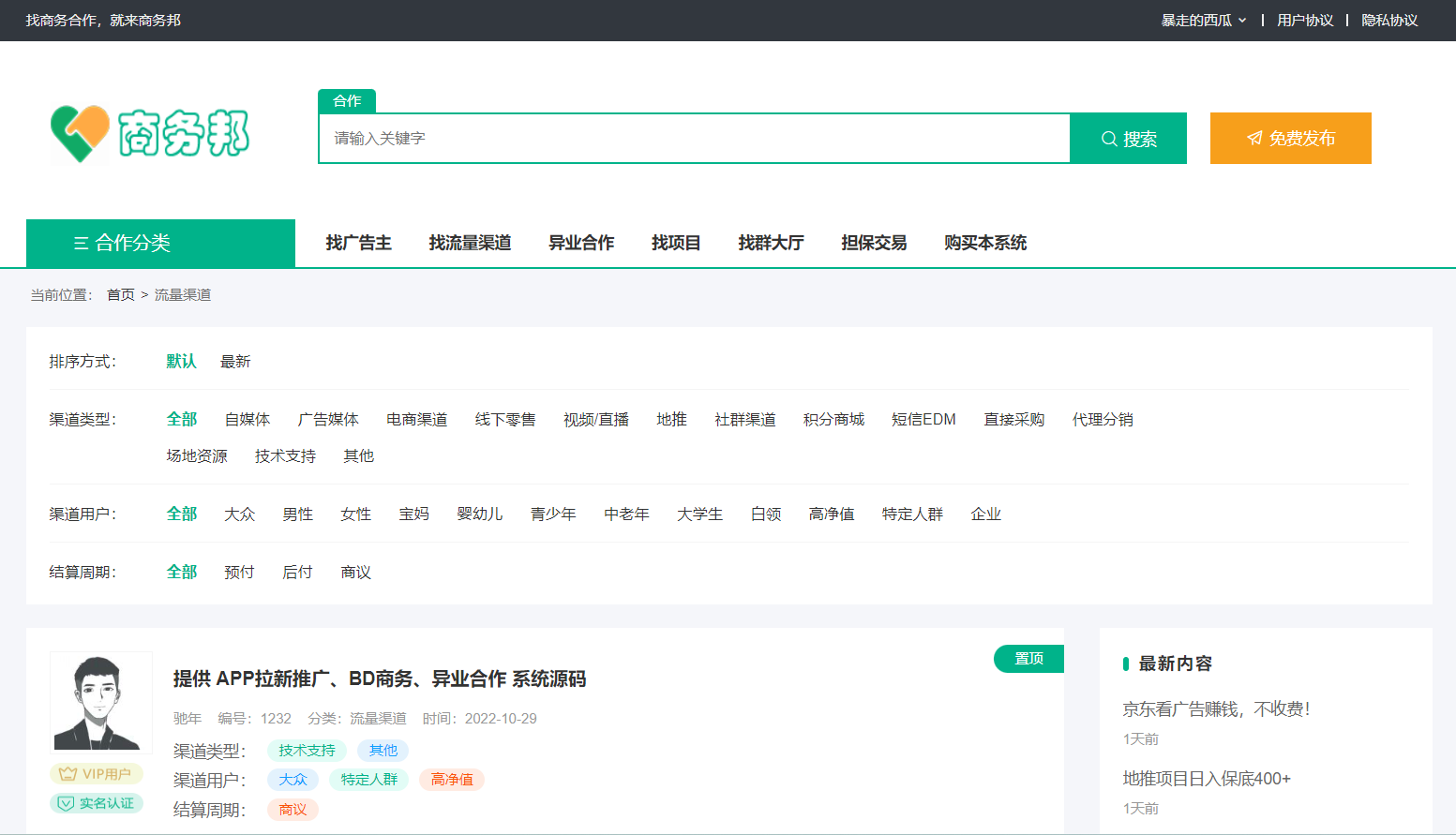Click the 实名认证 verification badge

click(97, 803)
